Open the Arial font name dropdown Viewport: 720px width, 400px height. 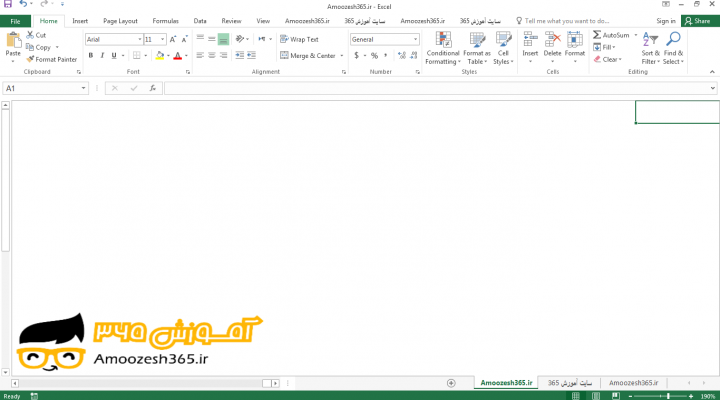[140, 39]
